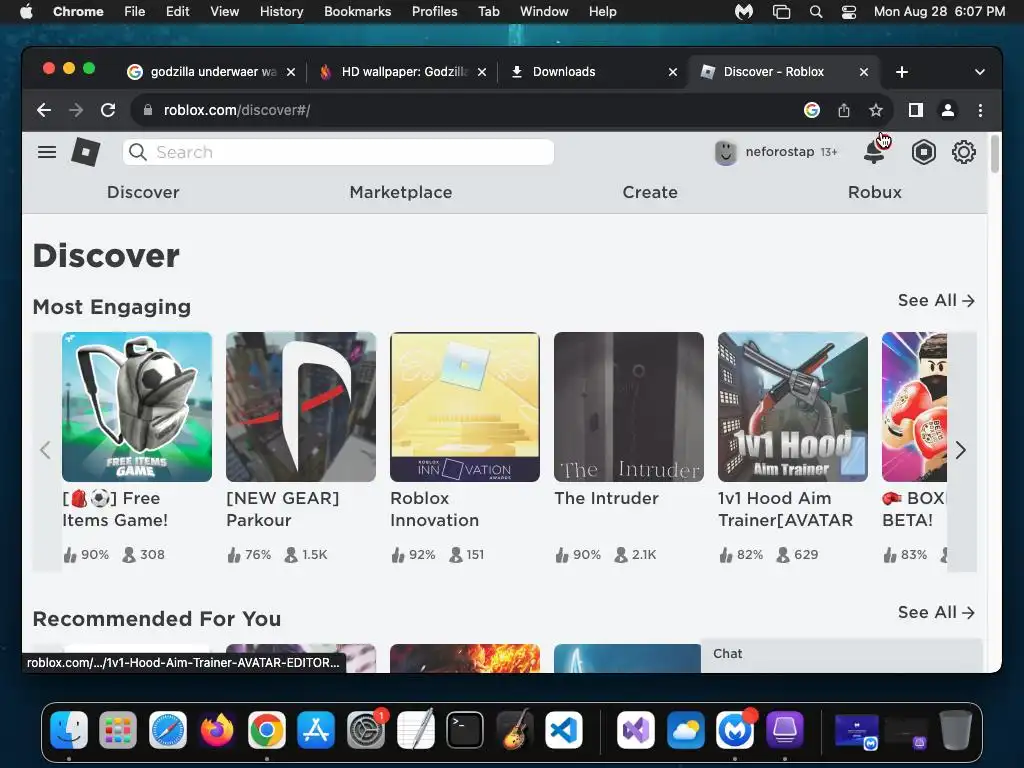Viewport: 1024px width, 768px height.
Task: Open the History menu in the menu bar
Action: click(x=281, y=12)
